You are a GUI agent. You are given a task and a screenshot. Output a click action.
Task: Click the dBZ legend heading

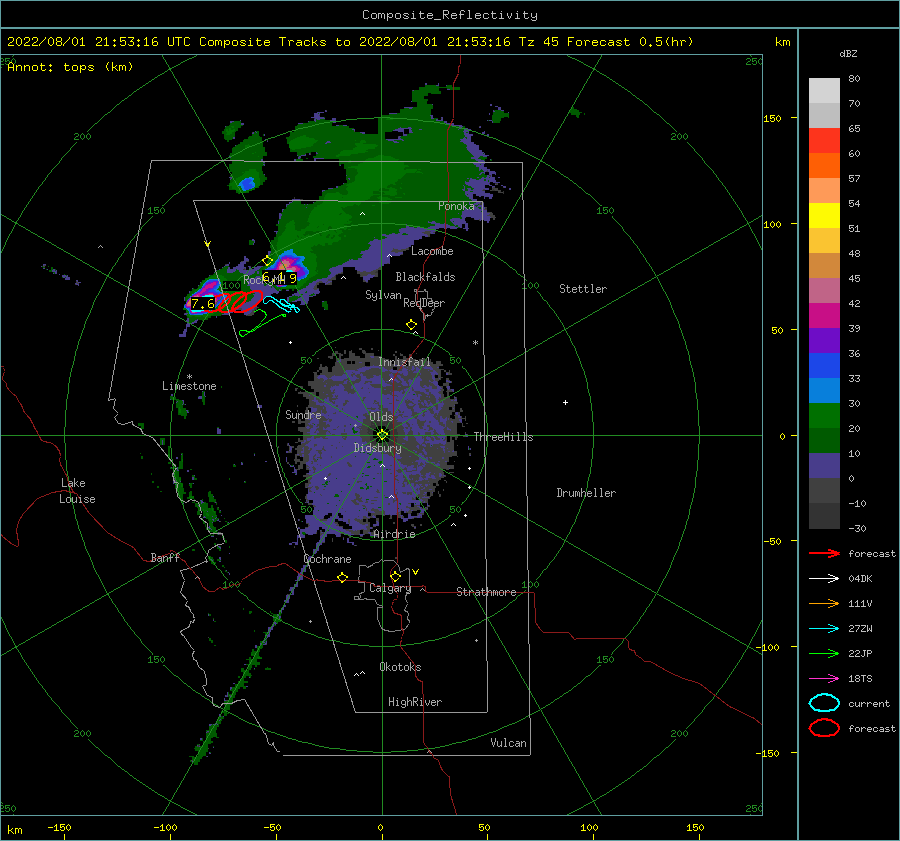point(848,53)
